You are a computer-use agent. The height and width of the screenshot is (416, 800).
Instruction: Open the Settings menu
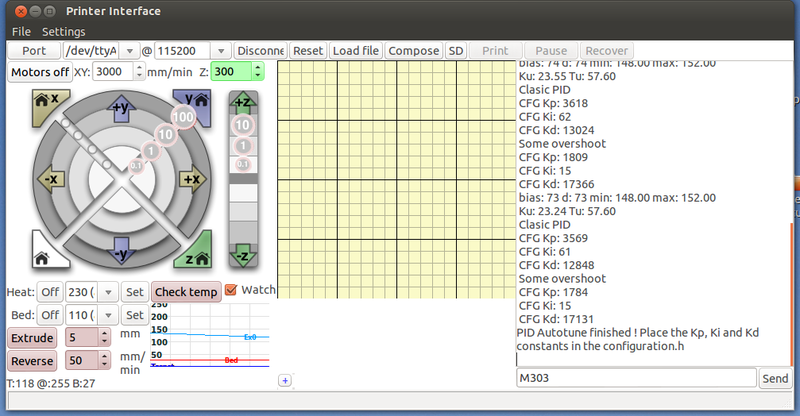coord(63,32)
